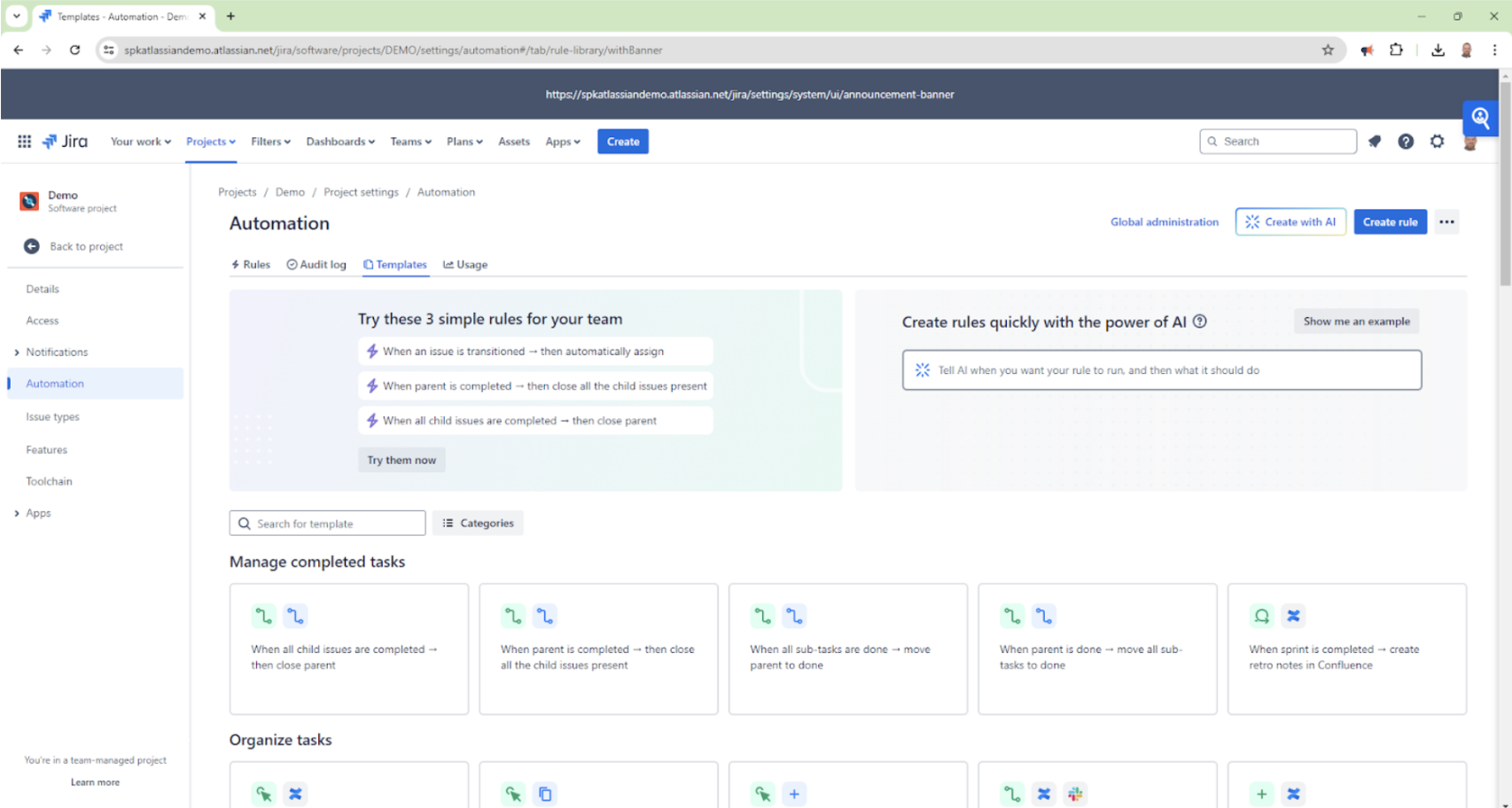This screenshot has width=1512, height=808.
Task: Bookmark this page with the star icon
Action: click(x=1328, y=50)
